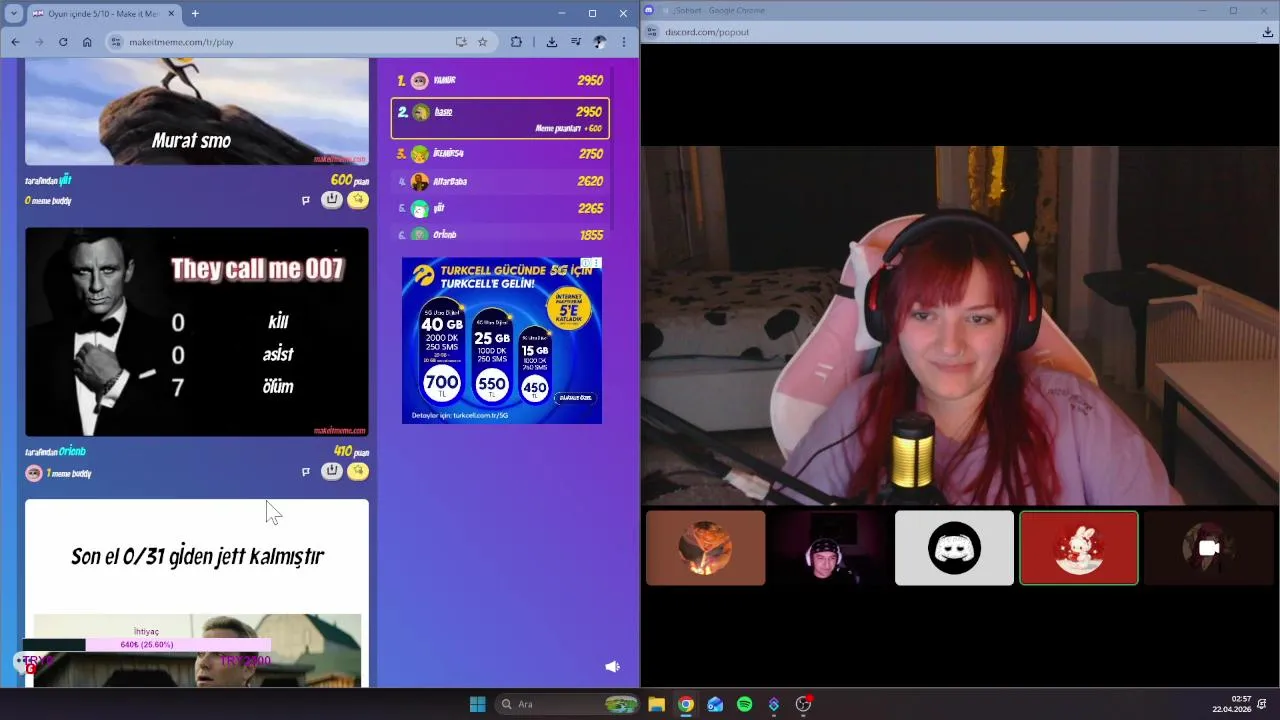Select participant tile with camera icon
Screen dimensions: 1280x720
(x=1210, y=548)
